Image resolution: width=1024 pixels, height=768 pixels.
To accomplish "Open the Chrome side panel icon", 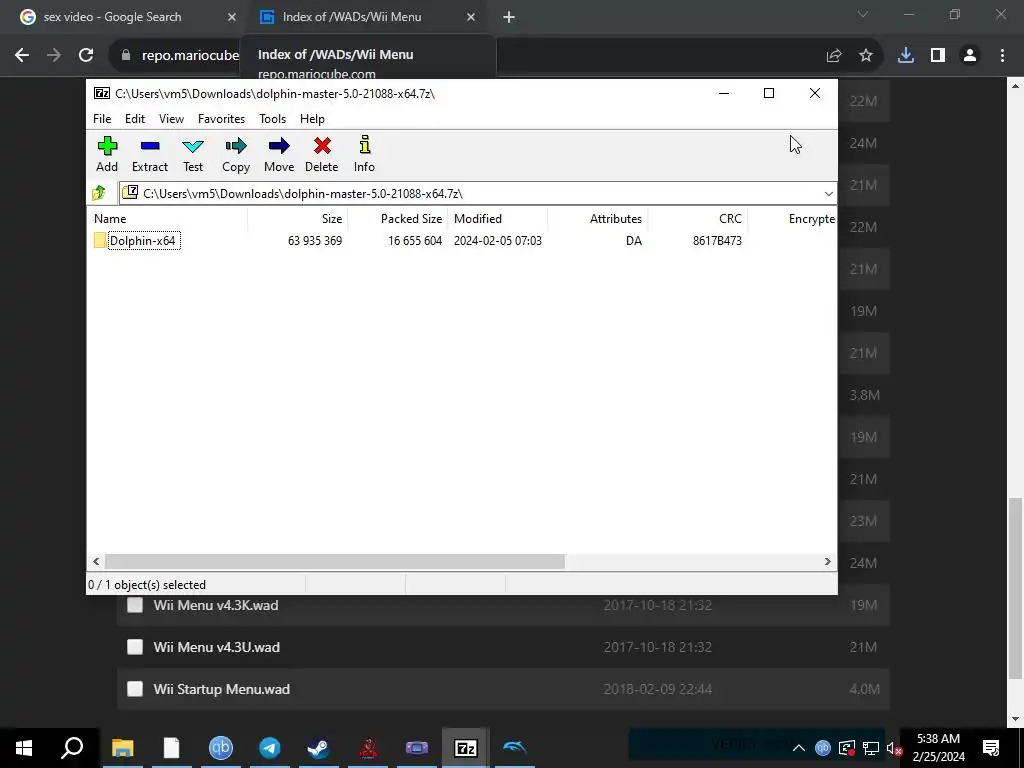I will tap(938, 56).
